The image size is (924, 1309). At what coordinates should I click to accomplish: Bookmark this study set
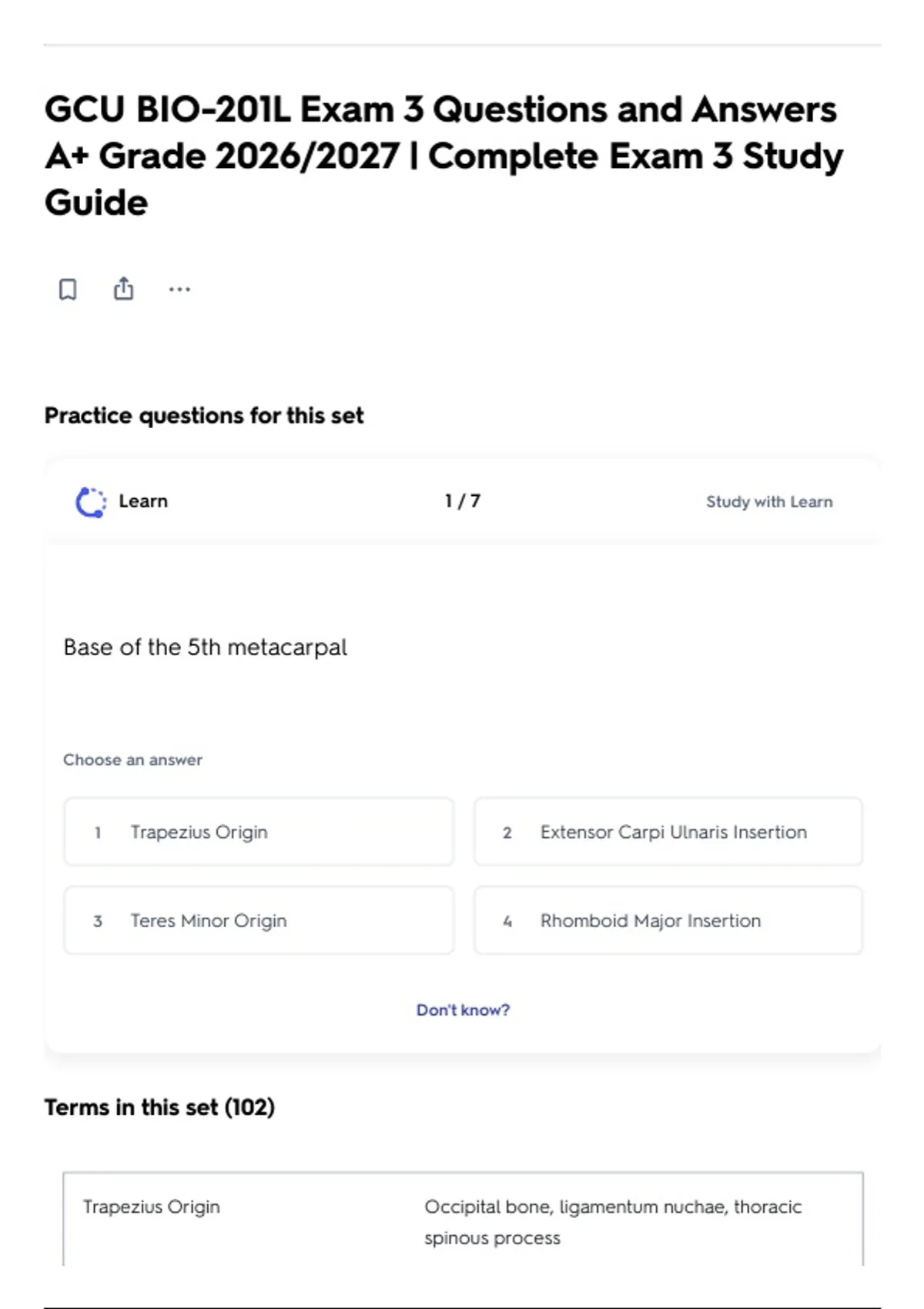(68, 290)
